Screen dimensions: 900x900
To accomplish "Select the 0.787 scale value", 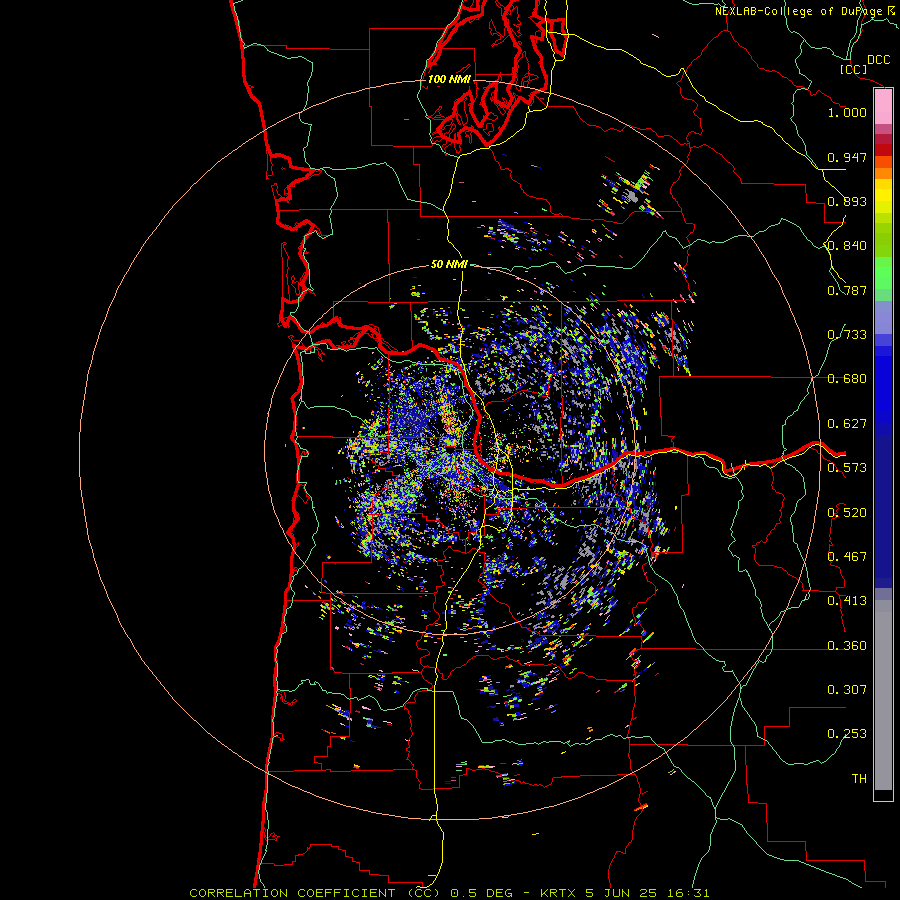I will click(847, 290).
